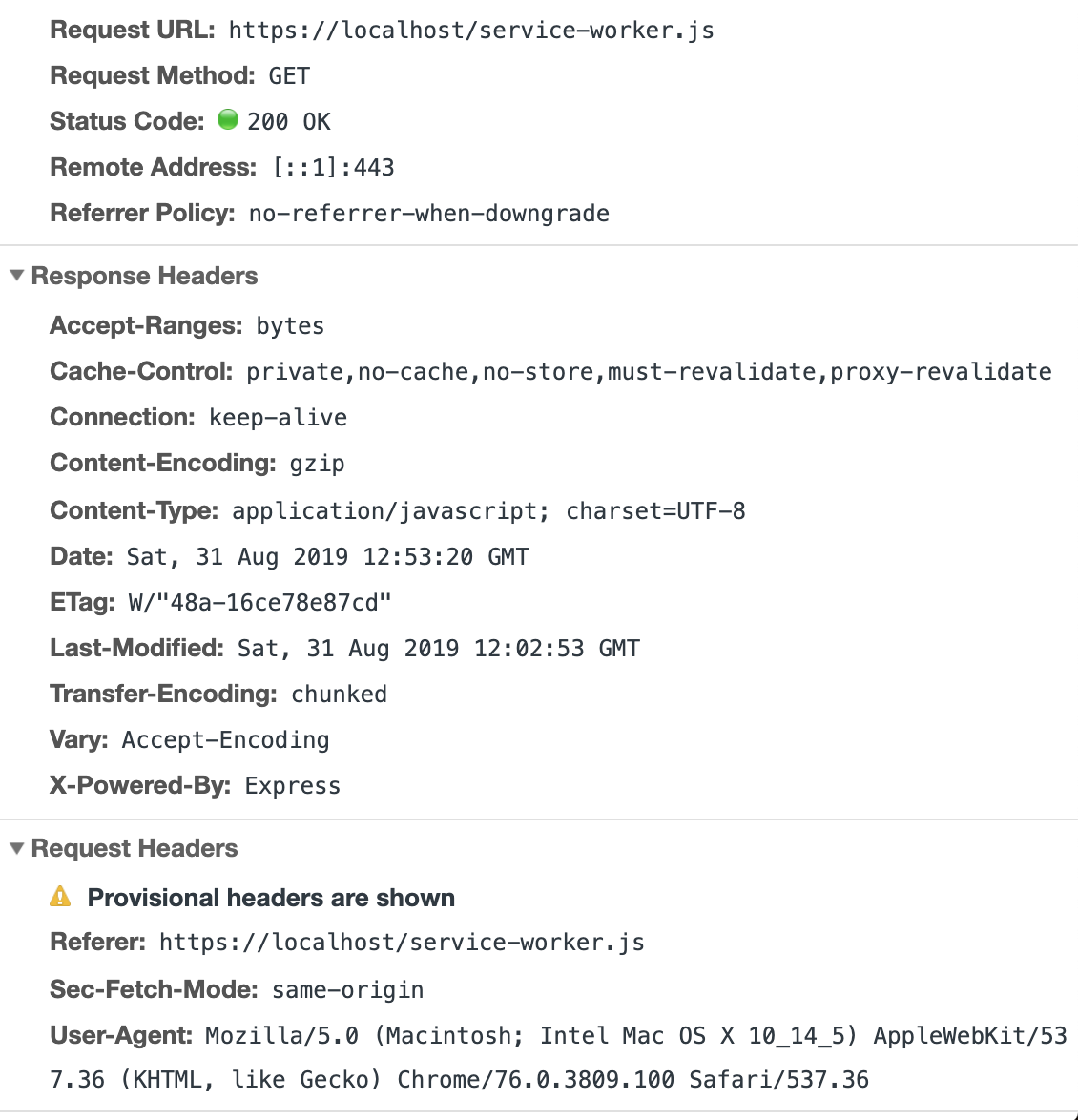This screenshot has height=1120, width=1078.
Task: Click the Referrer Policy value
Action: point(428,214)
